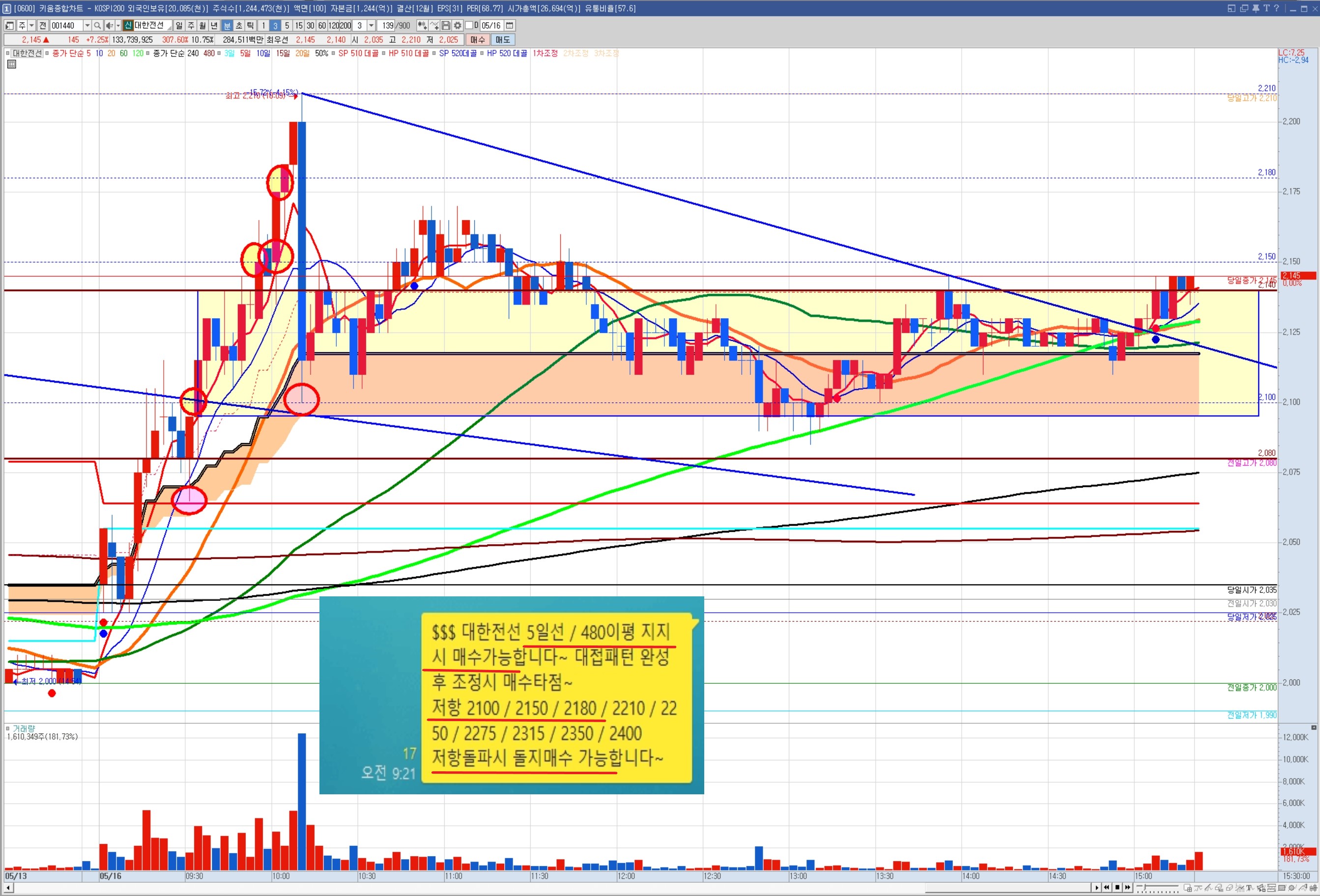Switch to the 일 daily period tab
The width and height of the screenshot is (1320, 896).
point(179,26)
